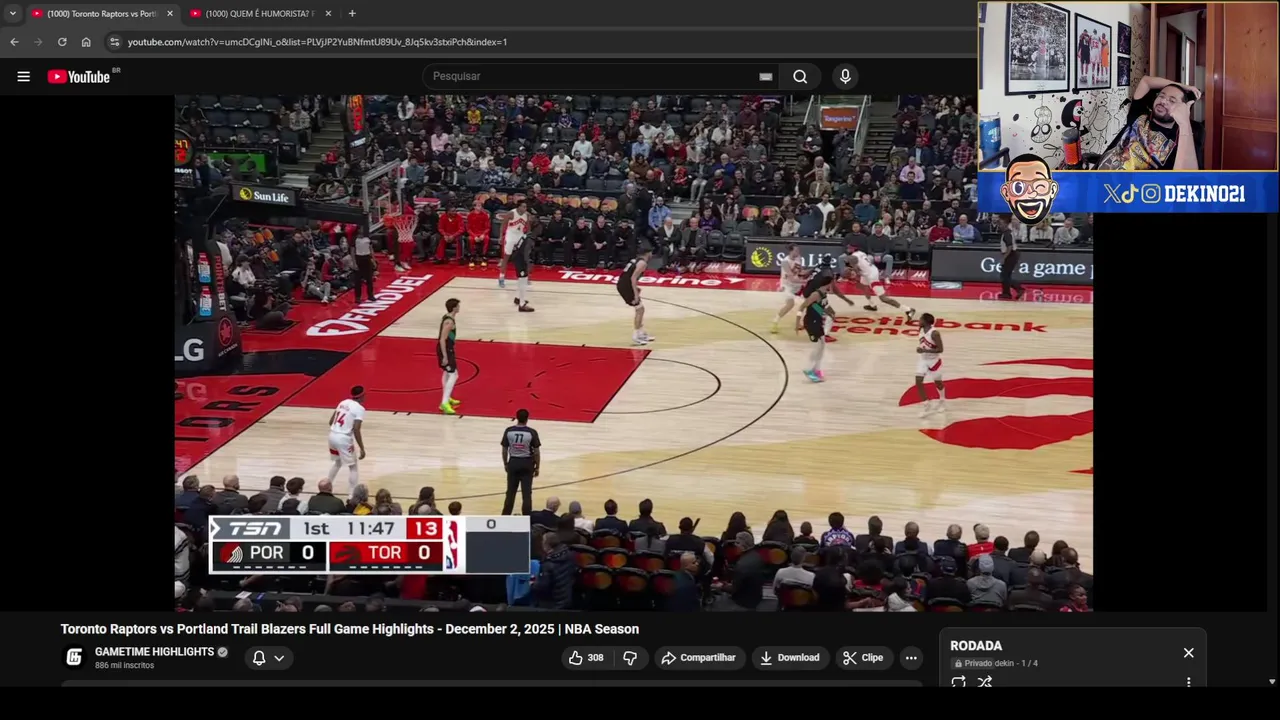Click the video player to pause playback
The height and width of the screenshot is (720, 1280).
633,353
